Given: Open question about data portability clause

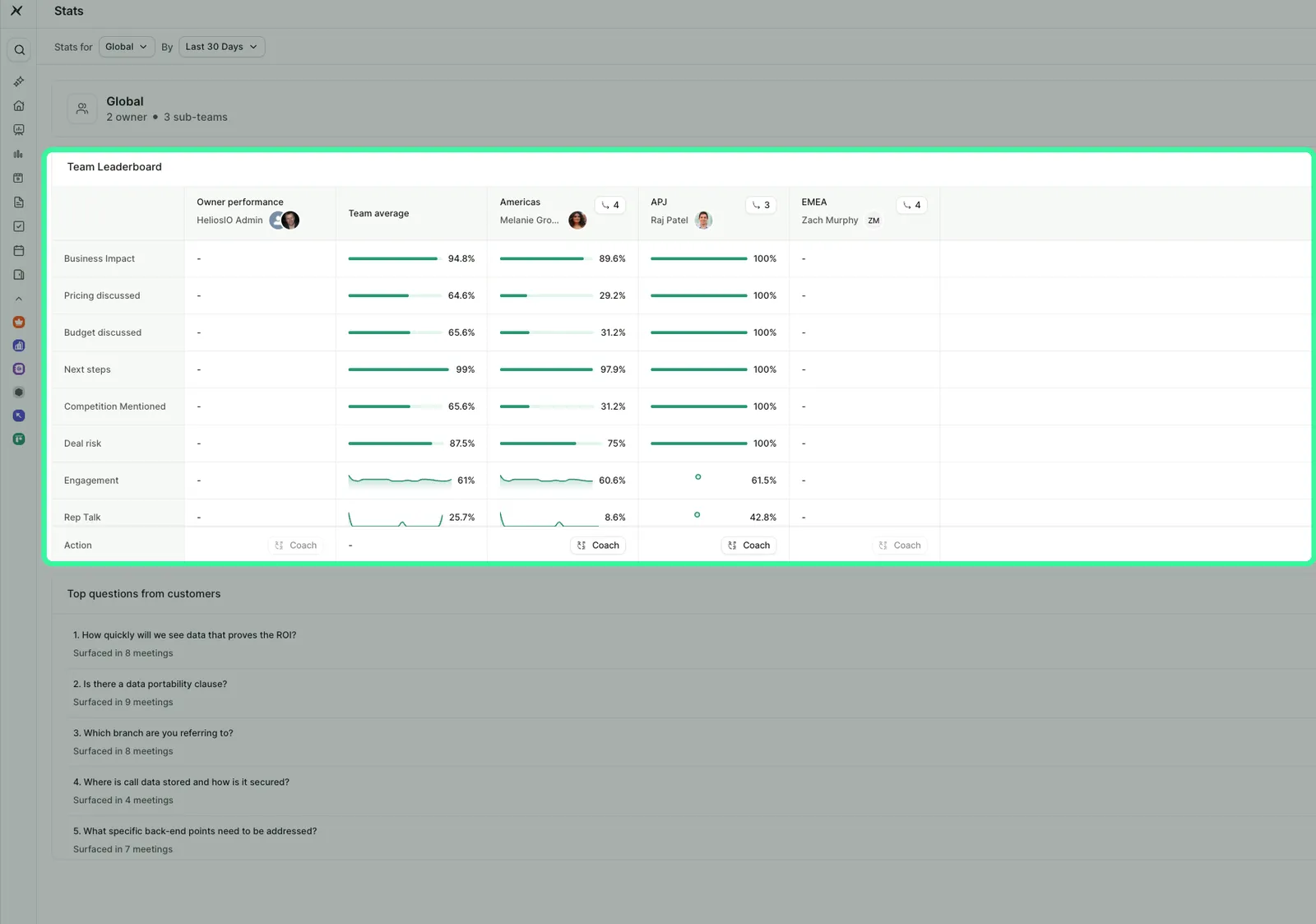Looking at the screenshot, I should coord(150,684).
